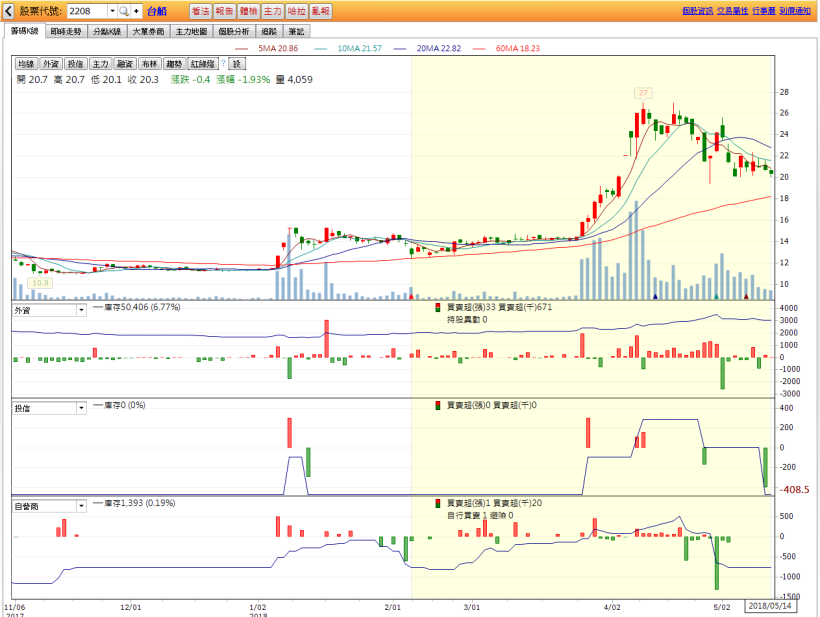The width and height of the screenshot is (820, 617).
Task: Toggle the 布林 Bollinger band overlay
Action: [x=150, y=63]
